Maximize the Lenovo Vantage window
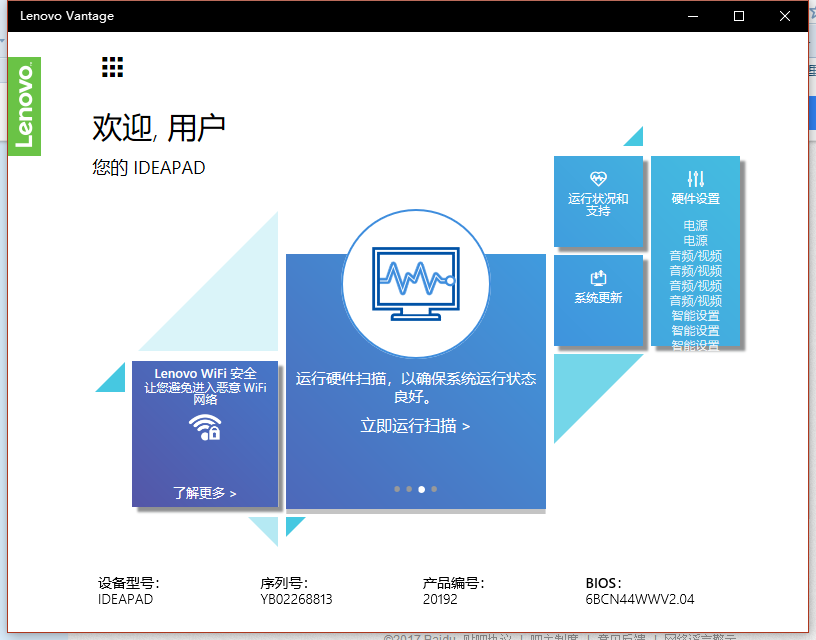The image size is (816, 640). click(738, 16)
